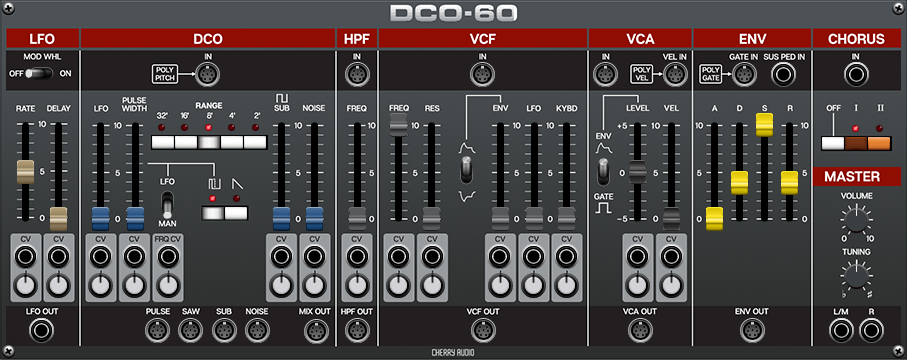This screenshot has width=907, height=360.
Task: Toggle the MOD WHL off/on switch
Action: click(x=40, y=74)
